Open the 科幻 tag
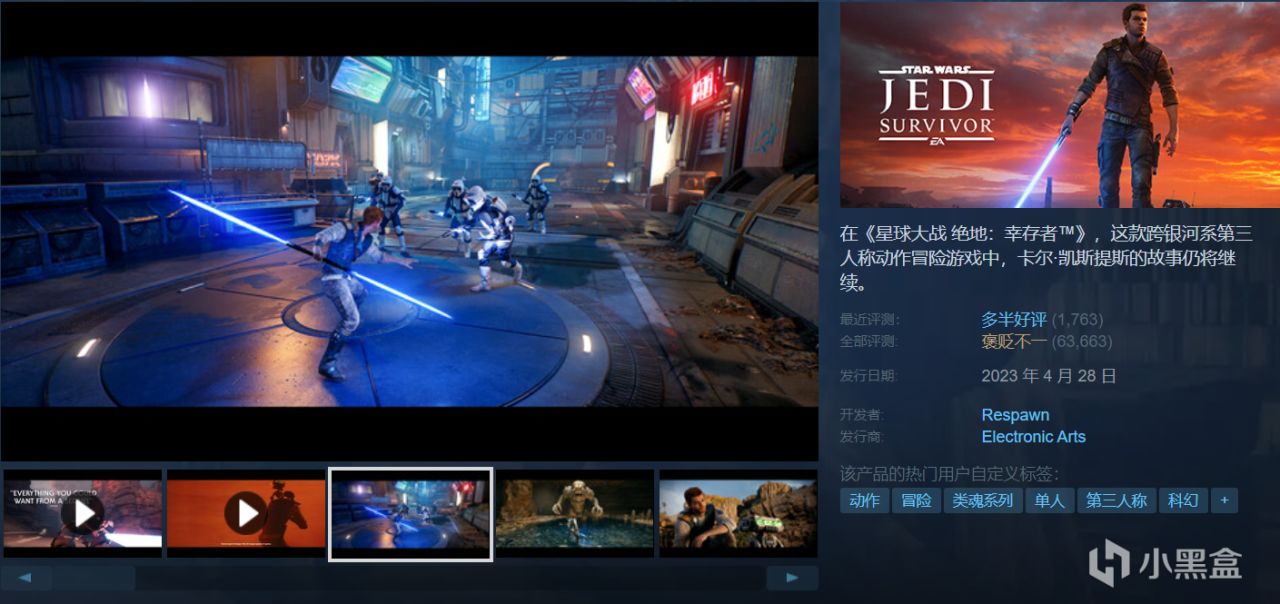The height and width of the screenshot is (604, 1280). [x=1183, y=500]
